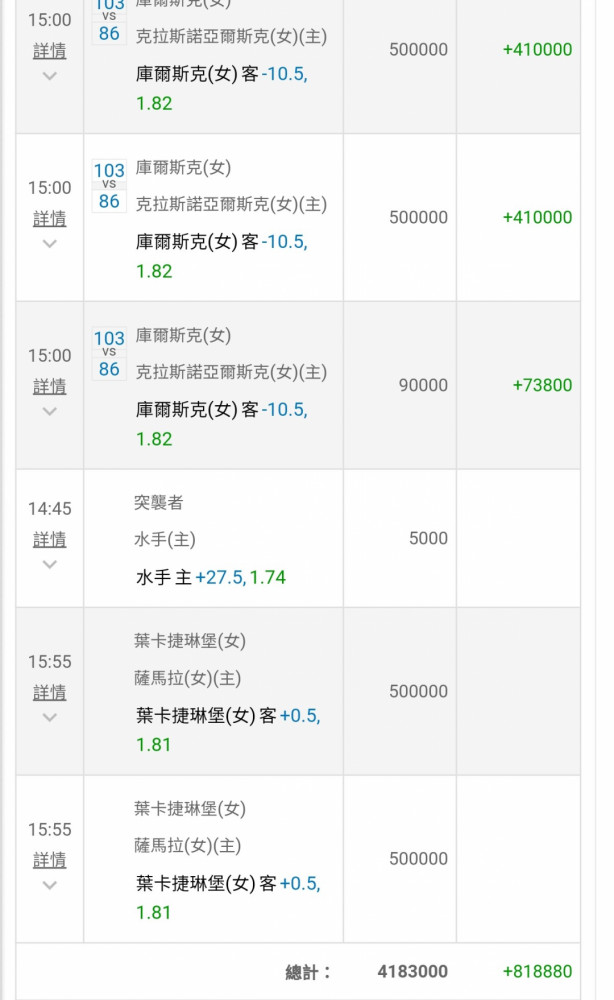This screenshot has width=614, height=1000.
Task: Expand chevron in second 15:00 row
Action: 50,244
